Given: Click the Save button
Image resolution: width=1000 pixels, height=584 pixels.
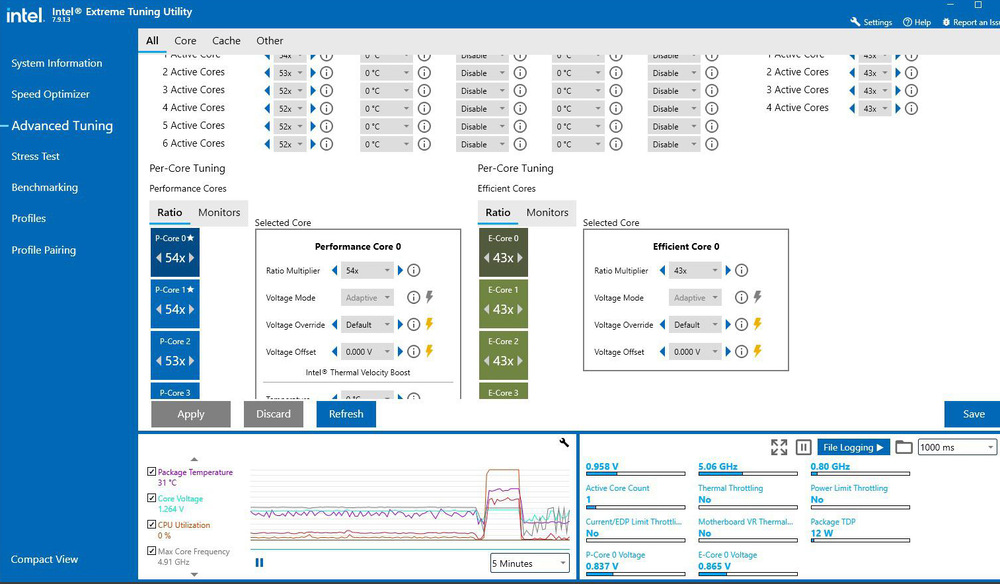Looking at the screenshot, I should [x=973, y=414].
